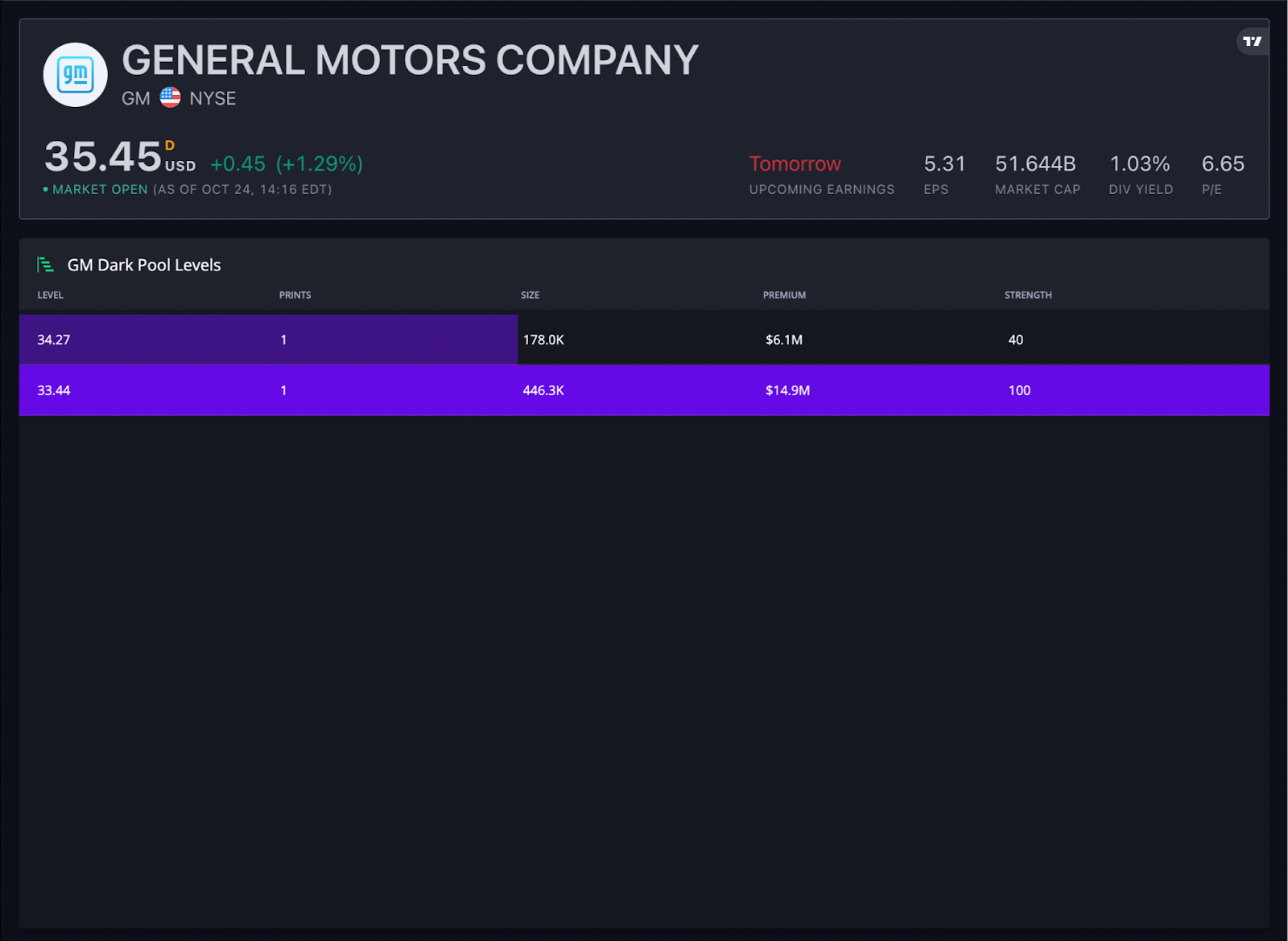
Task: Click the 35.45 USD price quote
Action: [103, 156]
